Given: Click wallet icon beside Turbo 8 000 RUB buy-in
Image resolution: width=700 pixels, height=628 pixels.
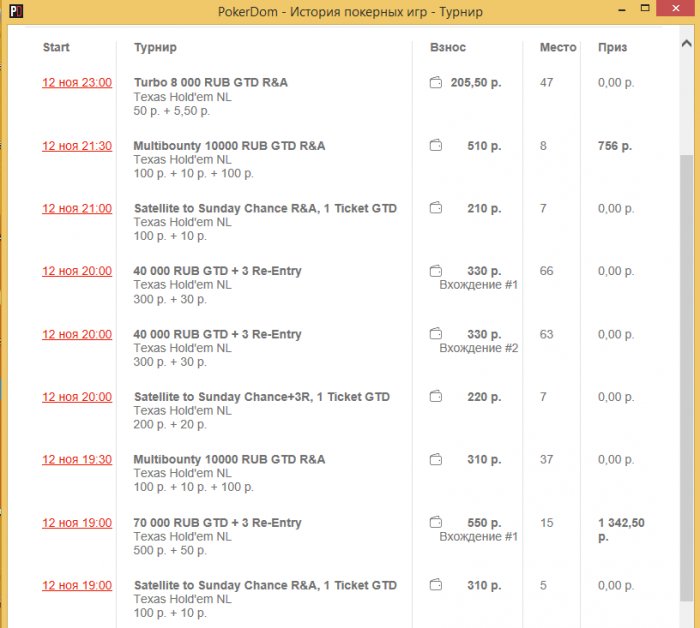Looking at the screenshot, I should [435, 83].
